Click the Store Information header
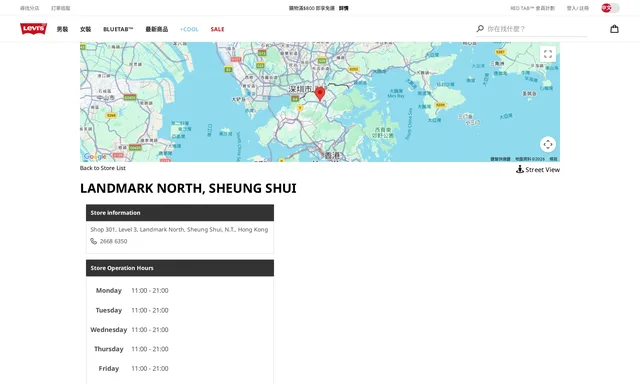Image resolution: width=640 pixels, height=384 pixels. (x=180, y=213)
